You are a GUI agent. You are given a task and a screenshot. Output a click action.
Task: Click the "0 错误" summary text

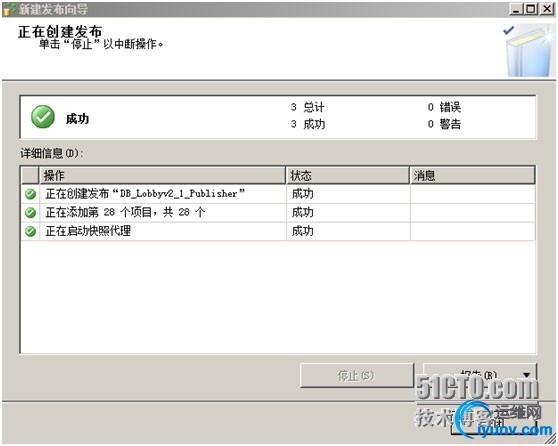click(x=444, y=107)
